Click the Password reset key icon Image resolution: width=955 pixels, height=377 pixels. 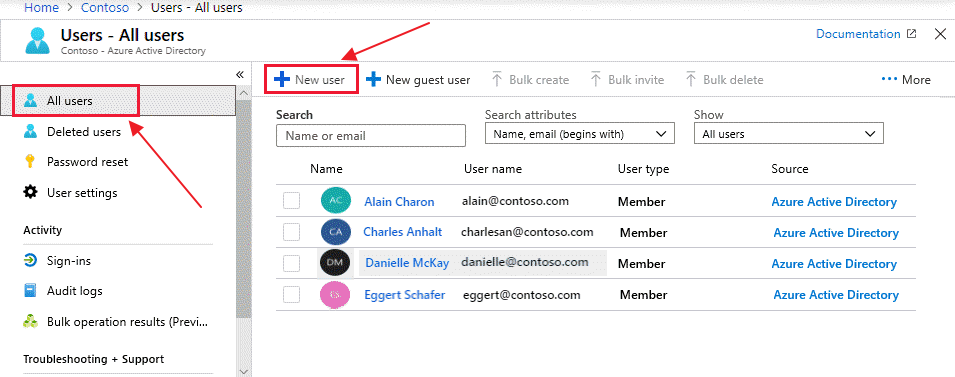pos(30,162)
